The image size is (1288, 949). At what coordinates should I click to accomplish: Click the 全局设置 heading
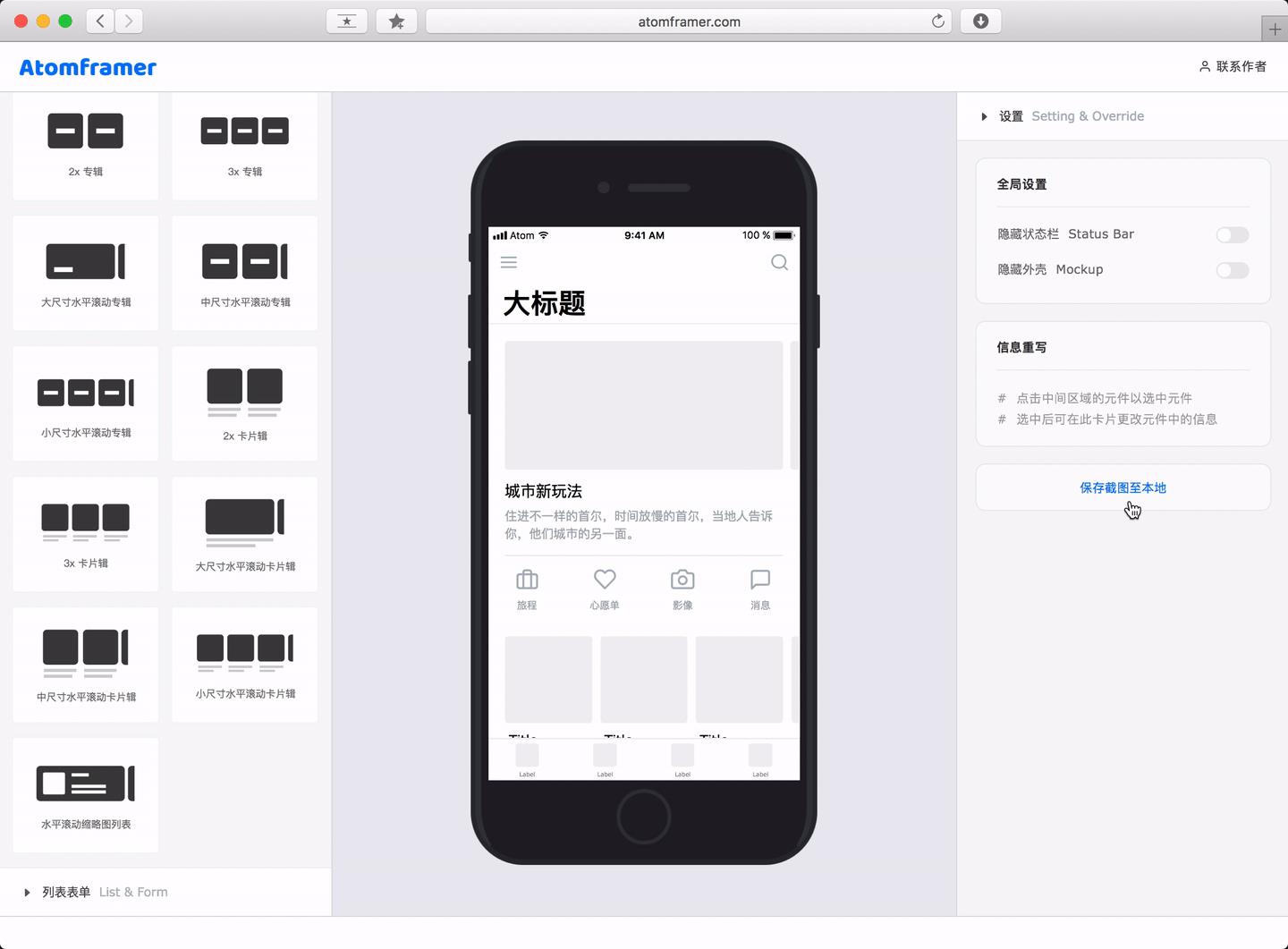[x=1021, y=184]
